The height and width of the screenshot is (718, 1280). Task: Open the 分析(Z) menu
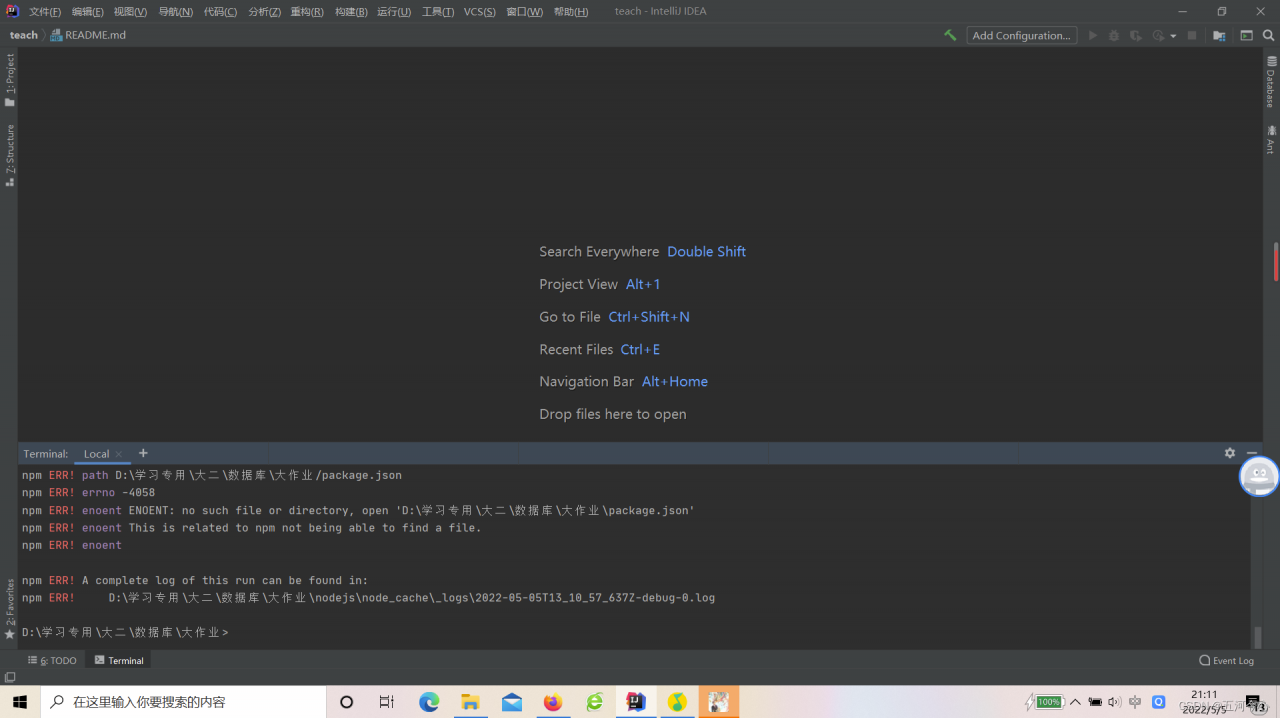[x=264, y=11]
